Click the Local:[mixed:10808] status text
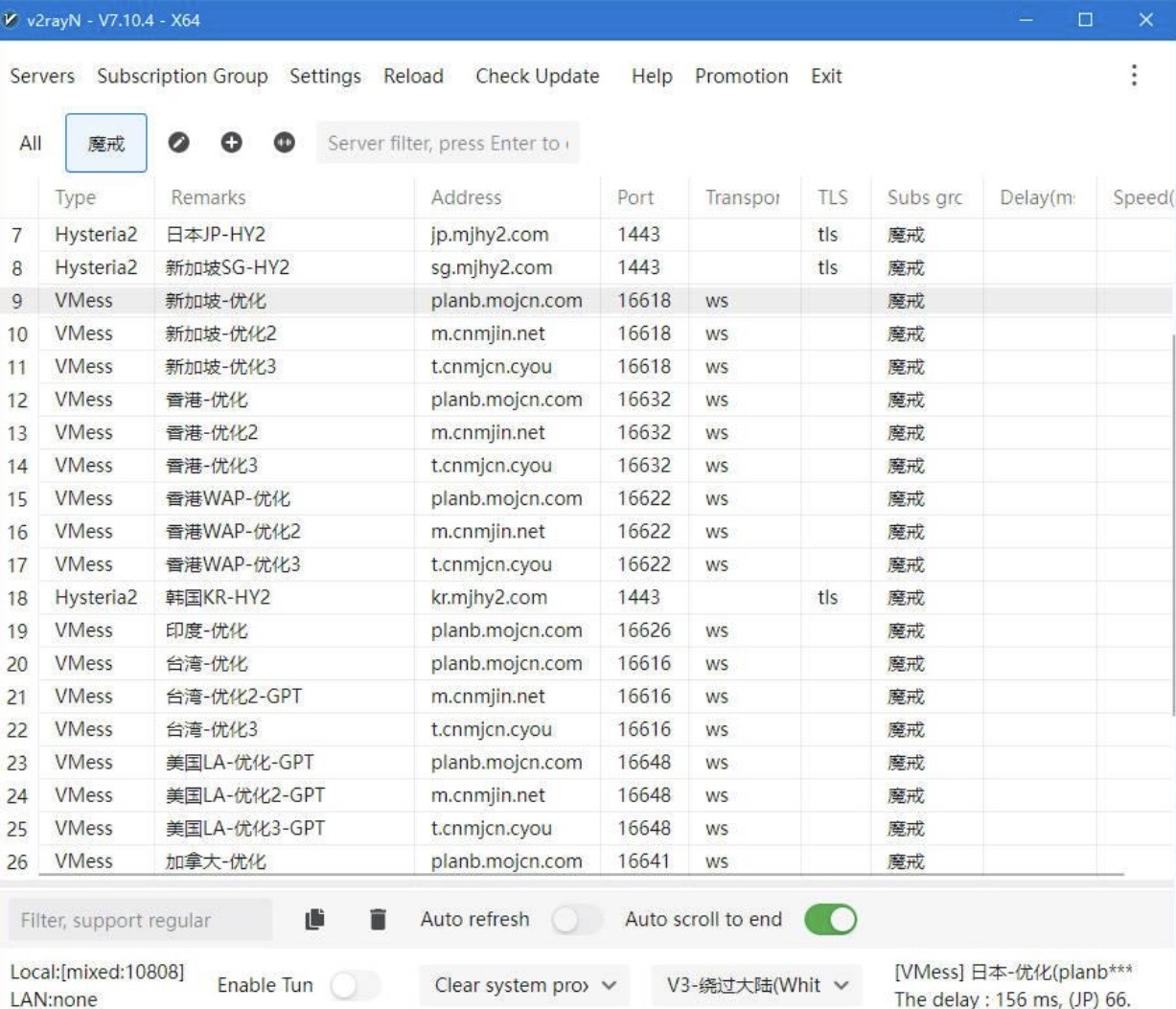 tap(97, 972)
